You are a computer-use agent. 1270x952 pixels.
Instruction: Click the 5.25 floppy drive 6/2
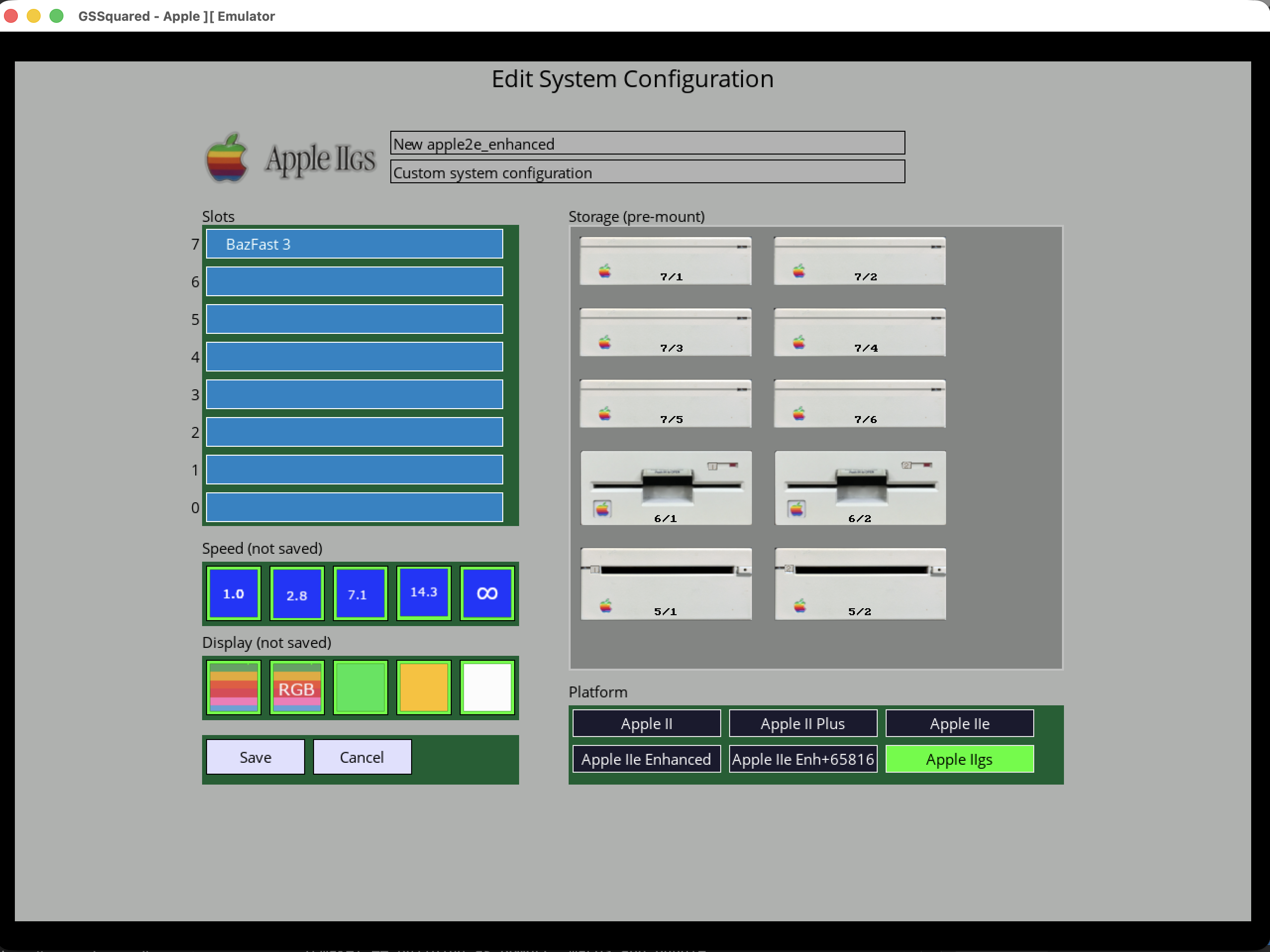[860, 488]
